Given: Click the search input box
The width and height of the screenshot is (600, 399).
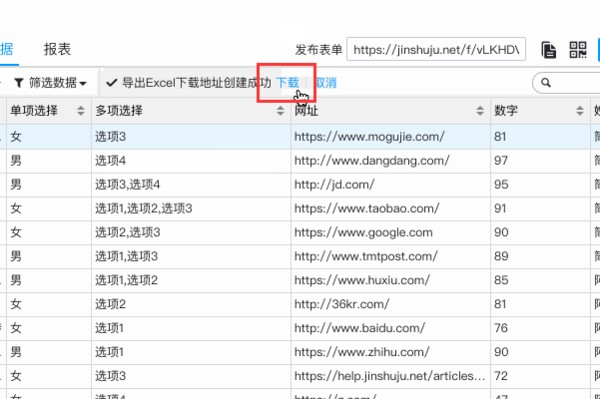Looking at the screenshot, I should pos(566,83).
